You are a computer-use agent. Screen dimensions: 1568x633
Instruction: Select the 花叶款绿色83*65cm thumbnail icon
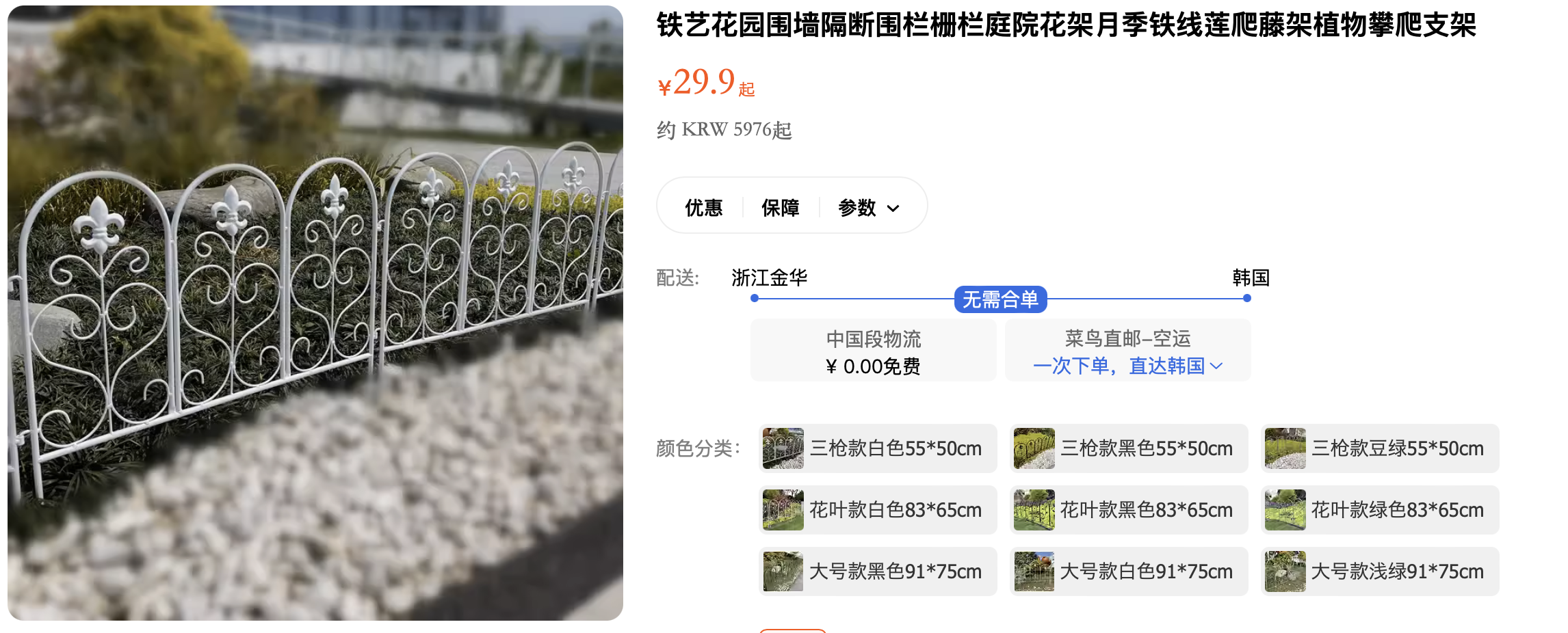tap(1285, 510)
